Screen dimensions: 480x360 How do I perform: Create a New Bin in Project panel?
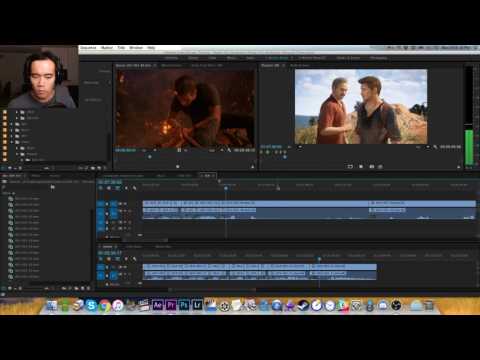76,288
